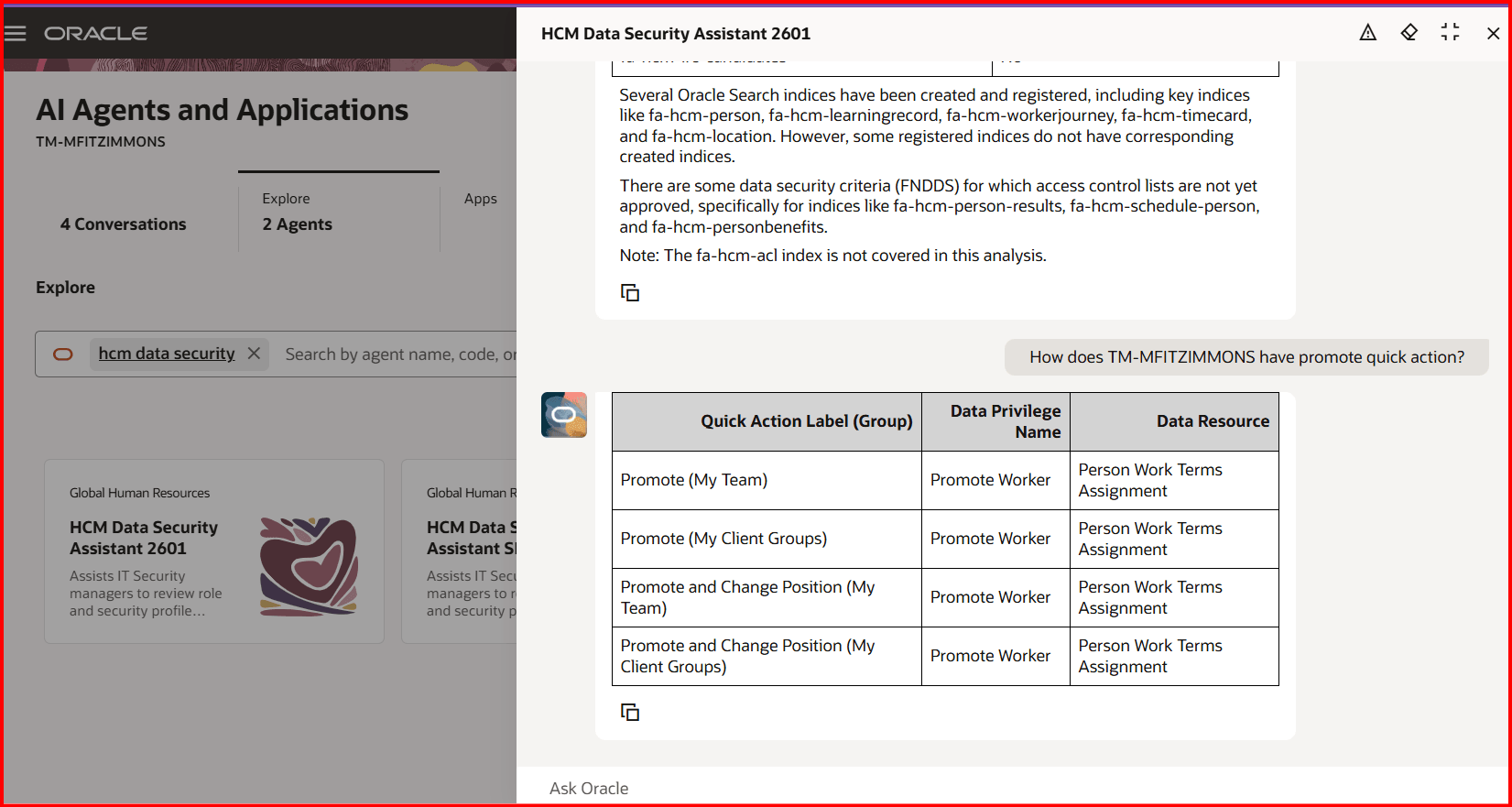The width and height of the screenshot is (1512, 807).
Task: Select the Promote (My Client Groups) cell
Action: (x=767, y=539)
